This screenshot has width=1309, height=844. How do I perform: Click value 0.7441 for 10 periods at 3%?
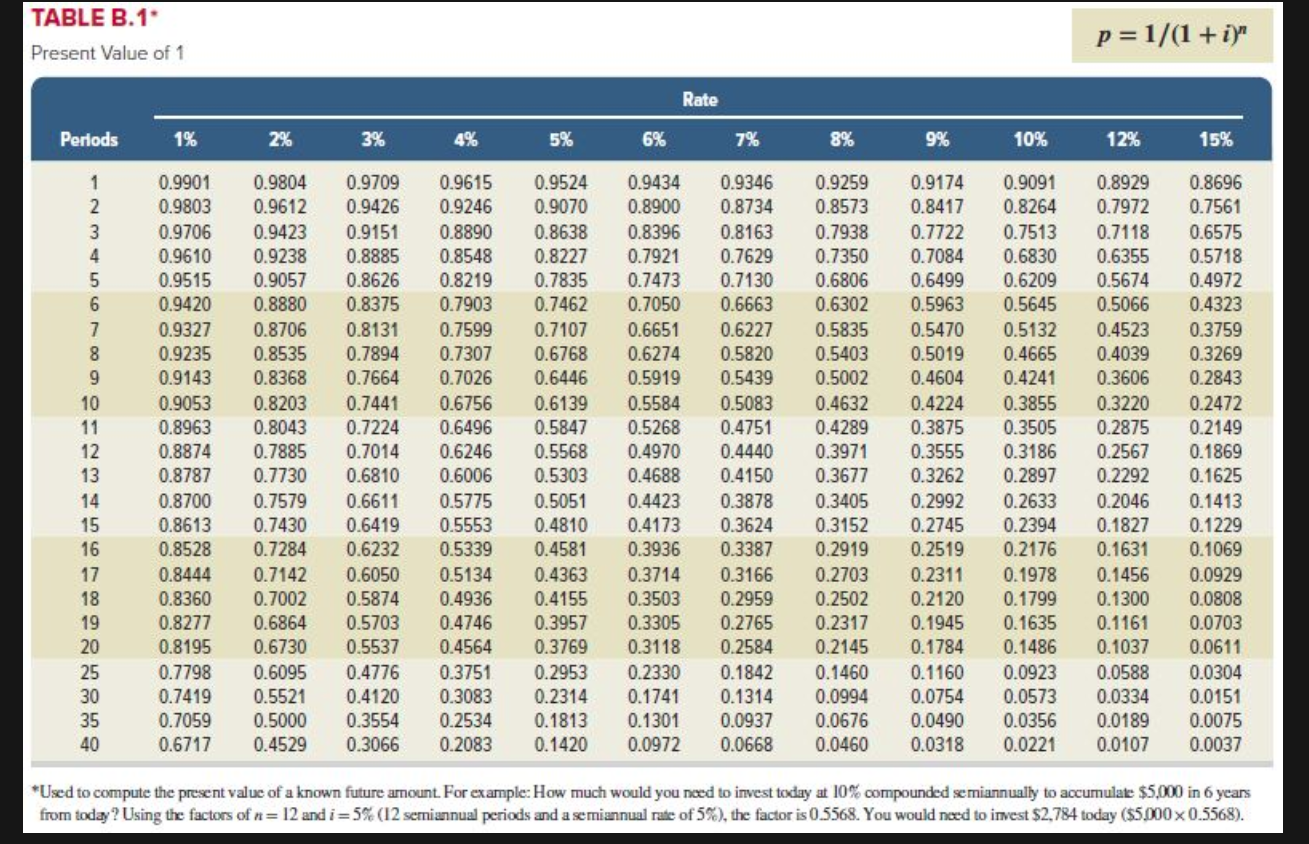point(372,405)
